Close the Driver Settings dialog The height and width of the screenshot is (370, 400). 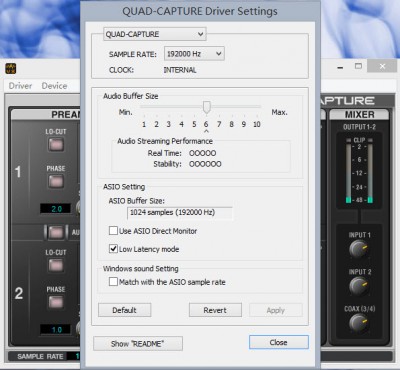(x=279, y=342)
